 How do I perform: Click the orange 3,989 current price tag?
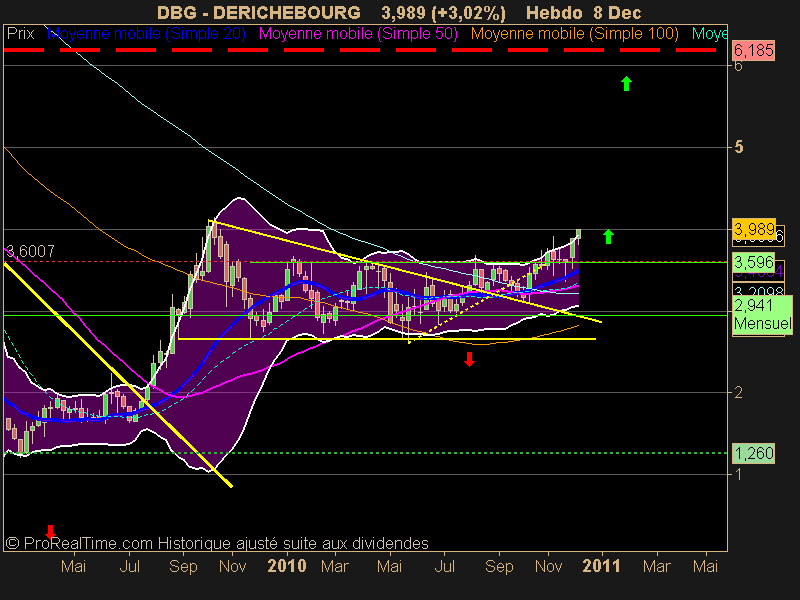[754, 229]
